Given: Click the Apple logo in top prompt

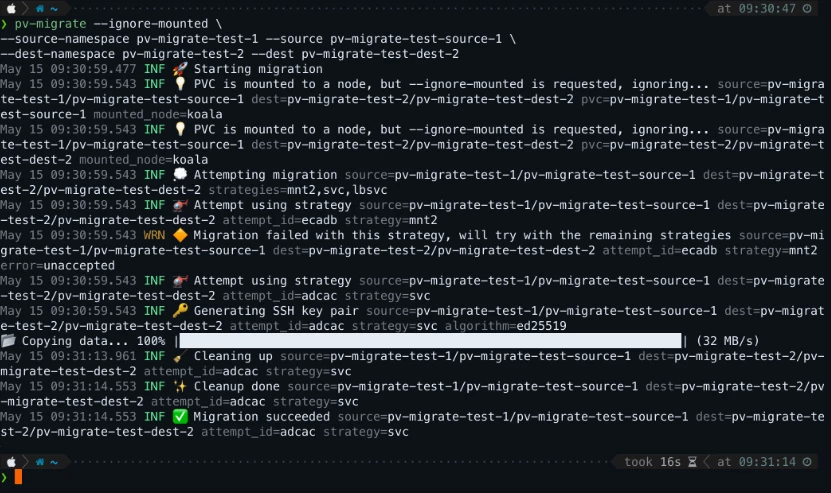Looking at the screenshot, I should pos(11,8).
